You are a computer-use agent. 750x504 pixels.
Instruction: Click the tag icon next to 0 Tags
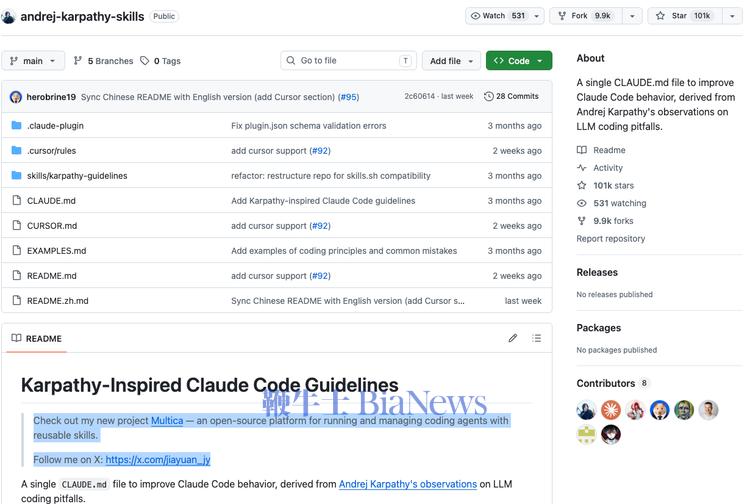coord(144,61)
